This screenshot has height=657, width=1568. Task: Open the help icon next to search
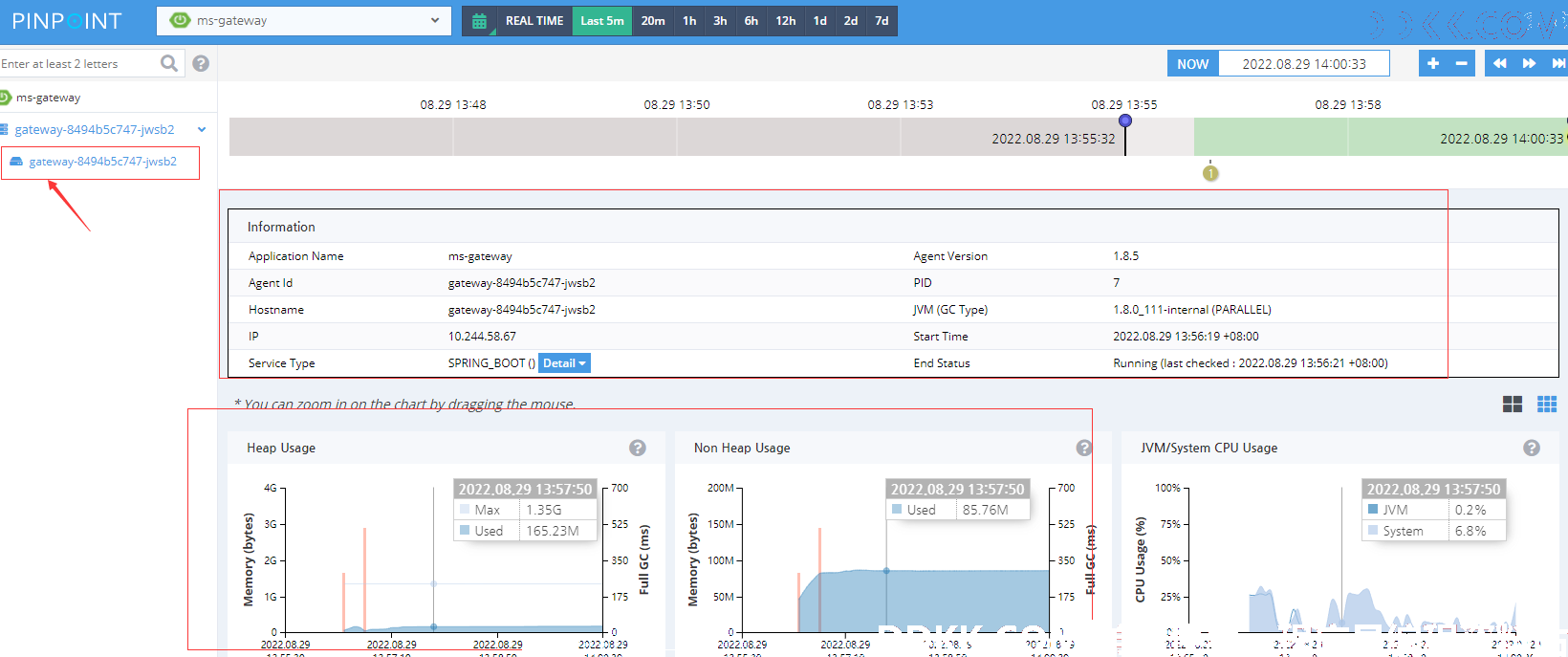click(201, 63)
